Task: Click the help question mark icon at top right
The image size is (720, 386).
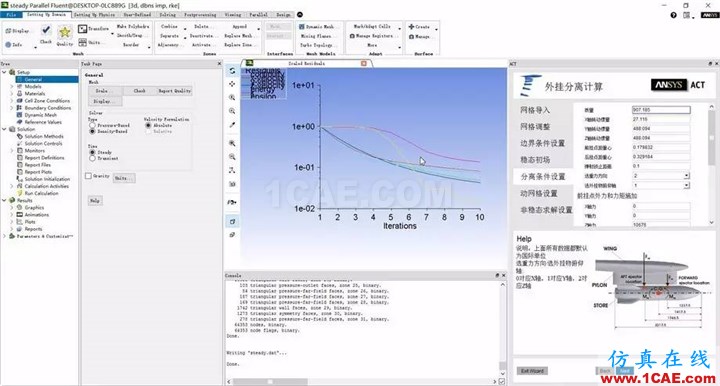Action: 674,15
